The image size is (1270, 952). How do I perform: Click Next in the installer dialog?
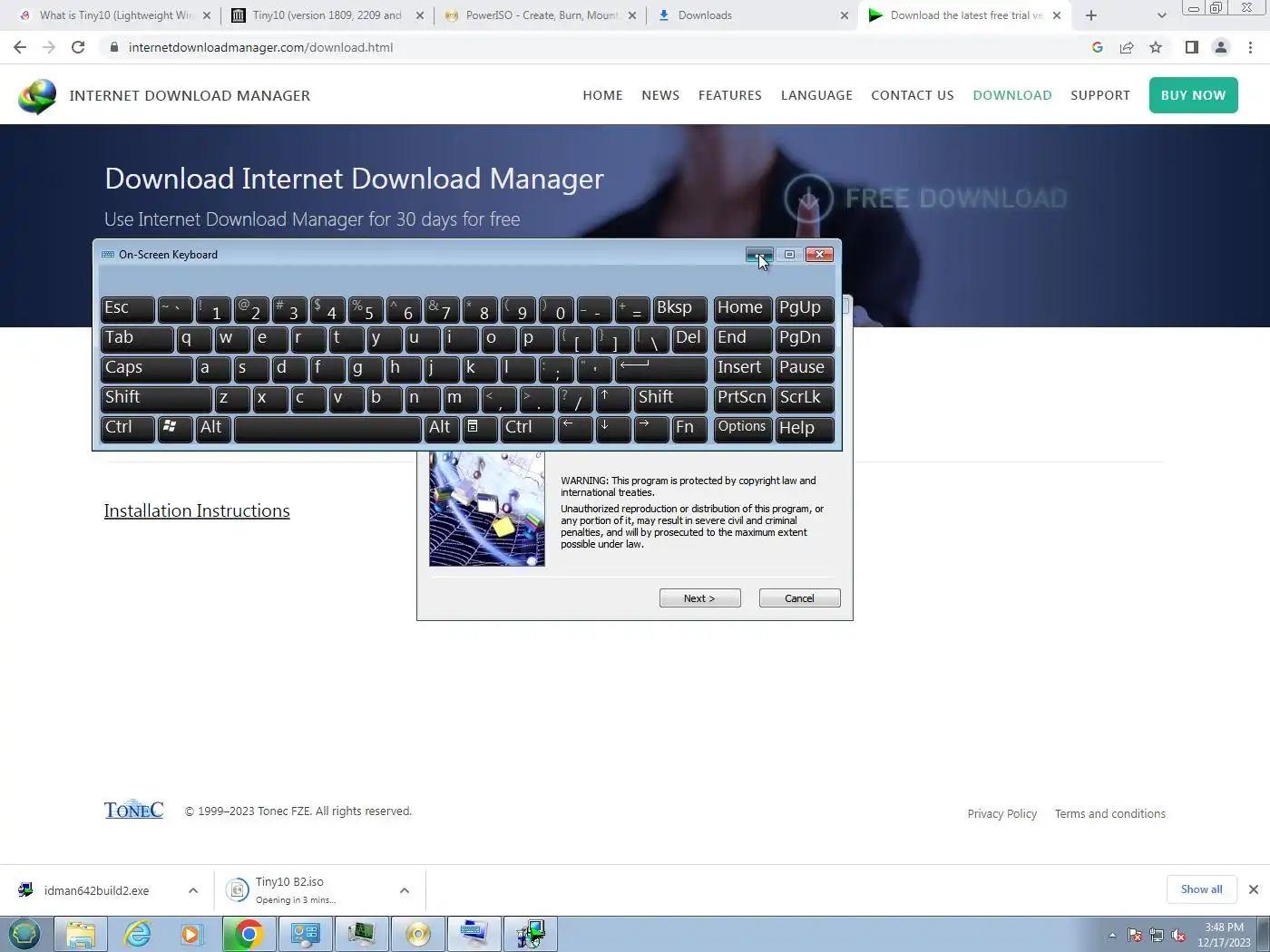click(699, 598)
